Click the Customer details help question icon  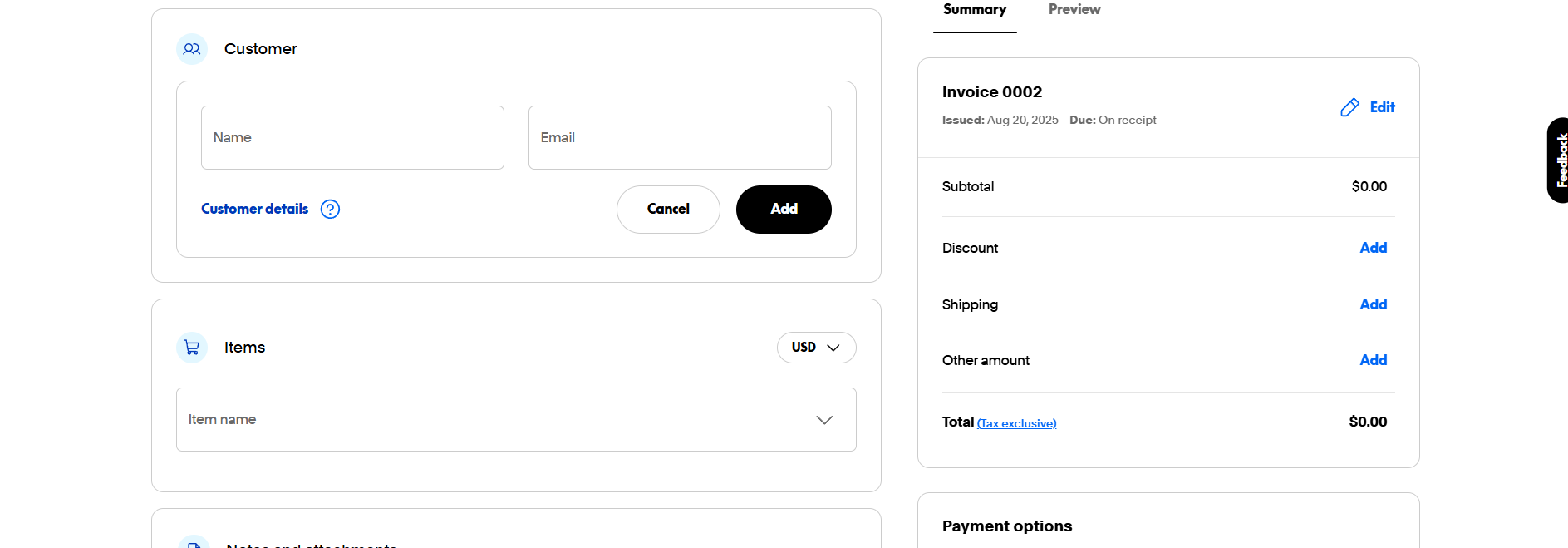(330, 210)
